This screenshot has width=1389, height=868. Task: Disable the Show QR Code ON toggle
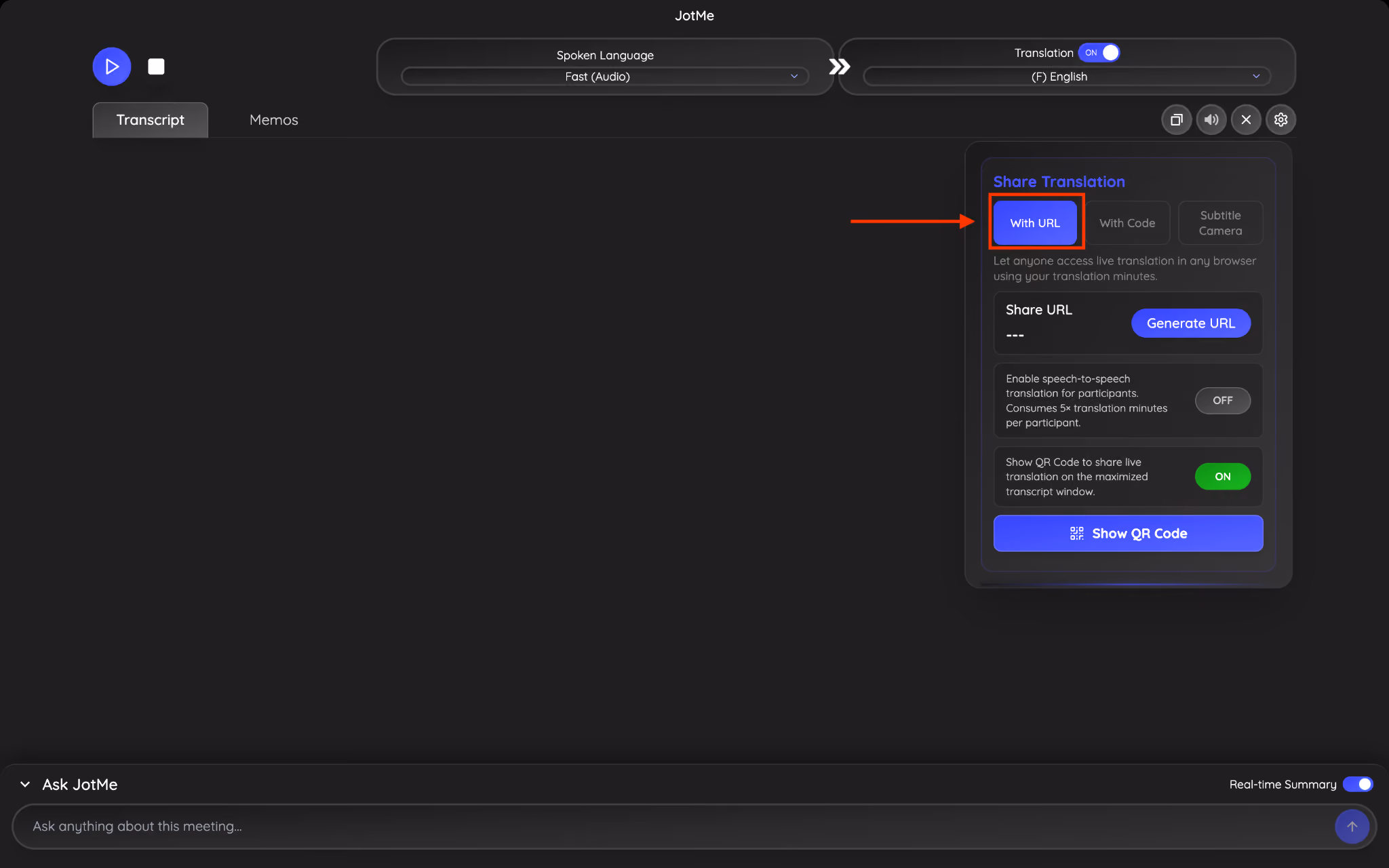1223,477
